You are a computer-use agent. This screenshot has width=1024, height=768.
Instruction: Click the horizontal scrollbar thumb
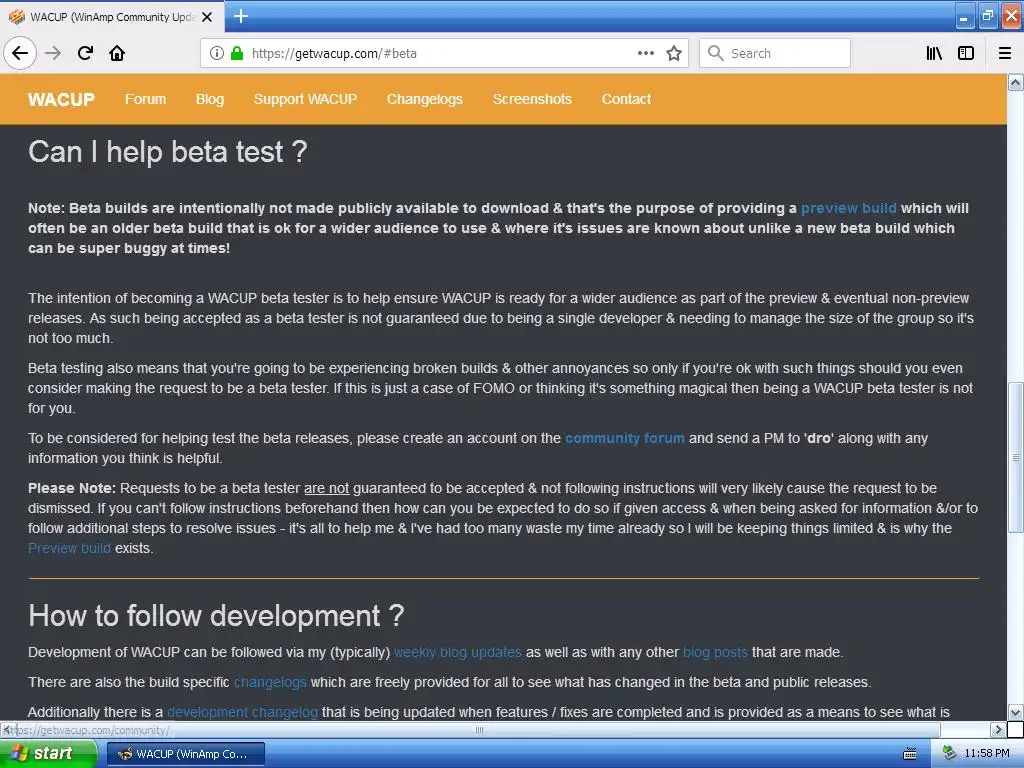(x=478, y=729)
